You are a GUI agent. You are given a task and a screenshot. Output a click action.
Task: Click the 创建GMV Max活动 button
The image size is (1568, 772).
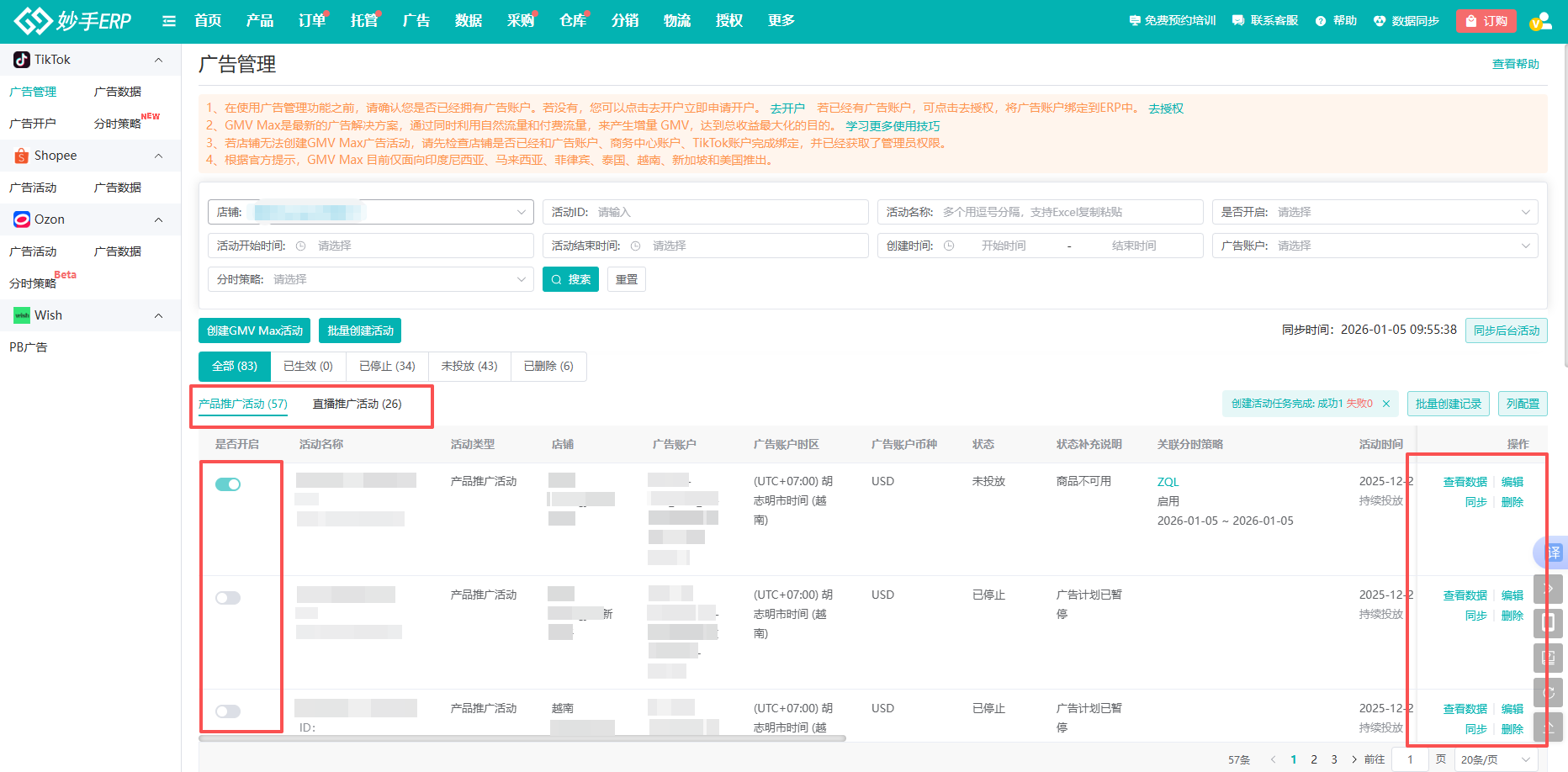(x=255, y=330)
